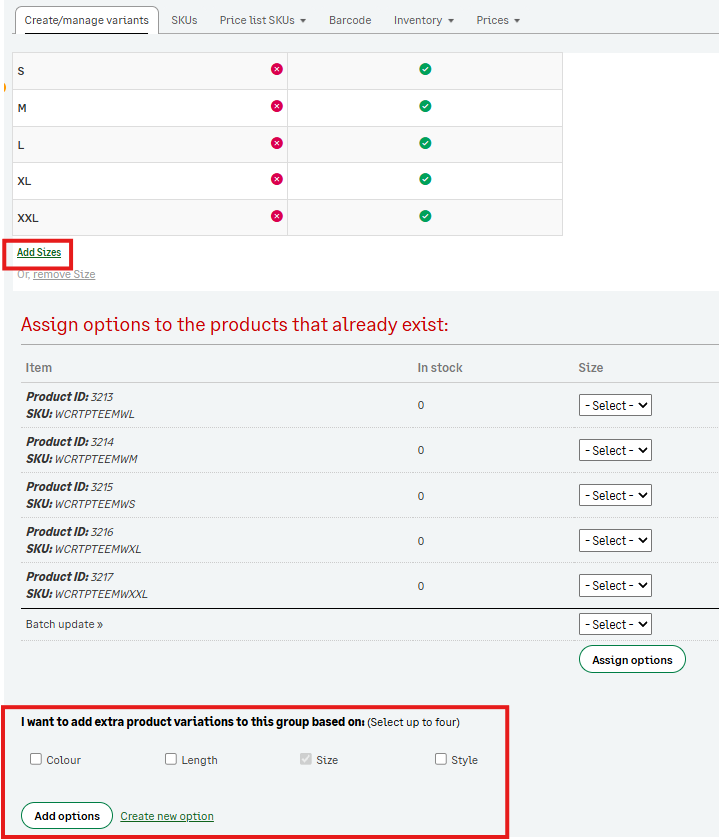
Task: Click the Item column header
Action: coord(39,368)
